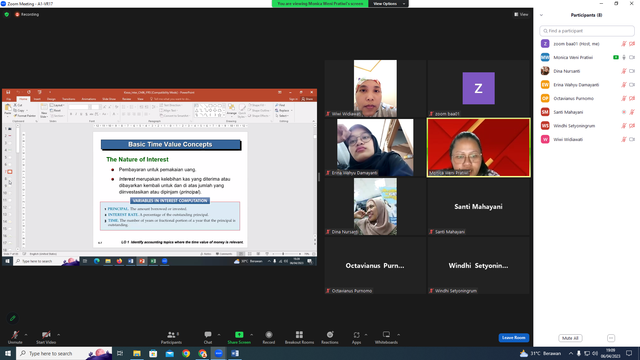Open the weather widget showing 31°C Berawan
Viewport: 640px width, 360px height.
540,353
